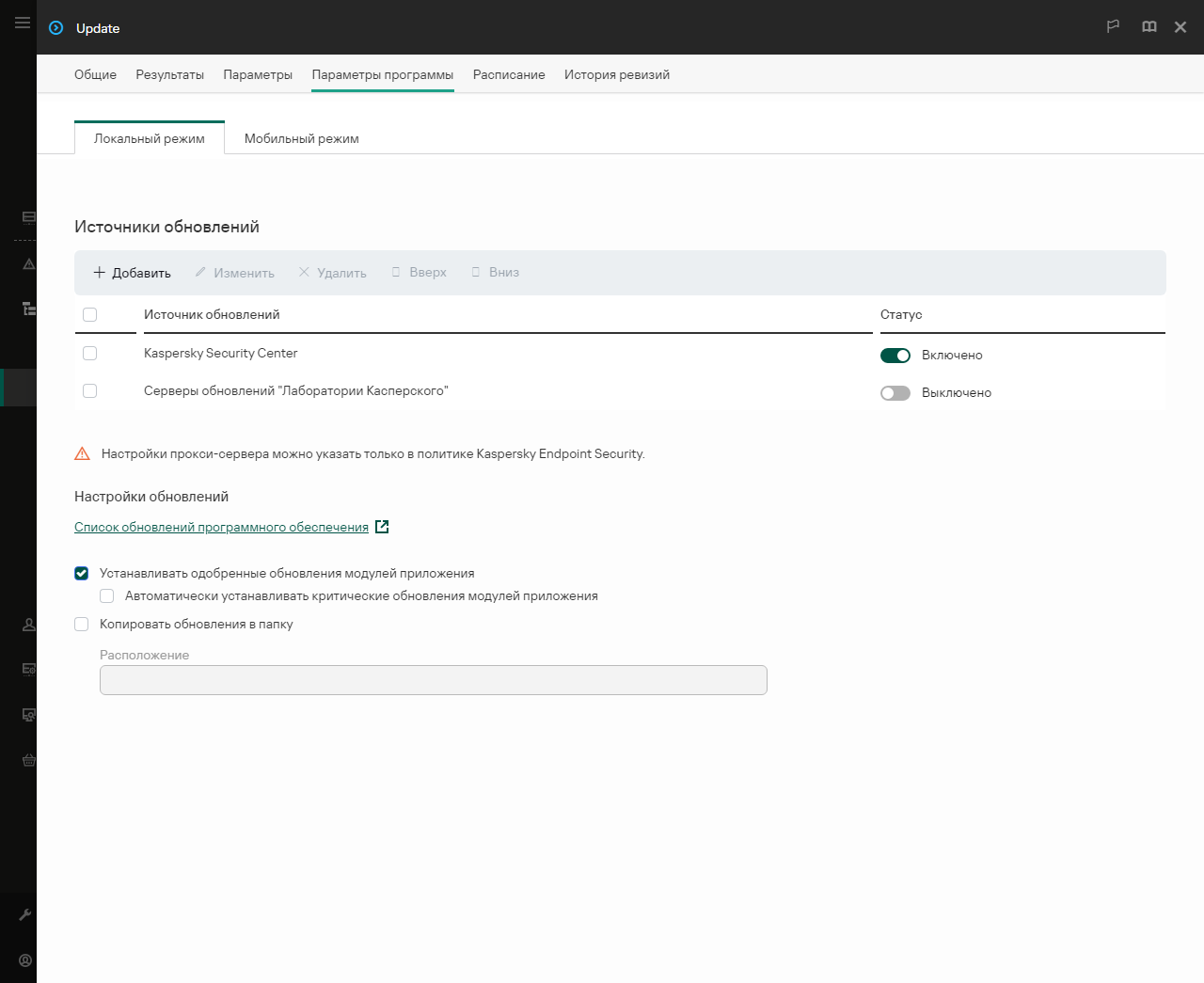Open the hierarchy tree sidebar icon

point(29,308)
